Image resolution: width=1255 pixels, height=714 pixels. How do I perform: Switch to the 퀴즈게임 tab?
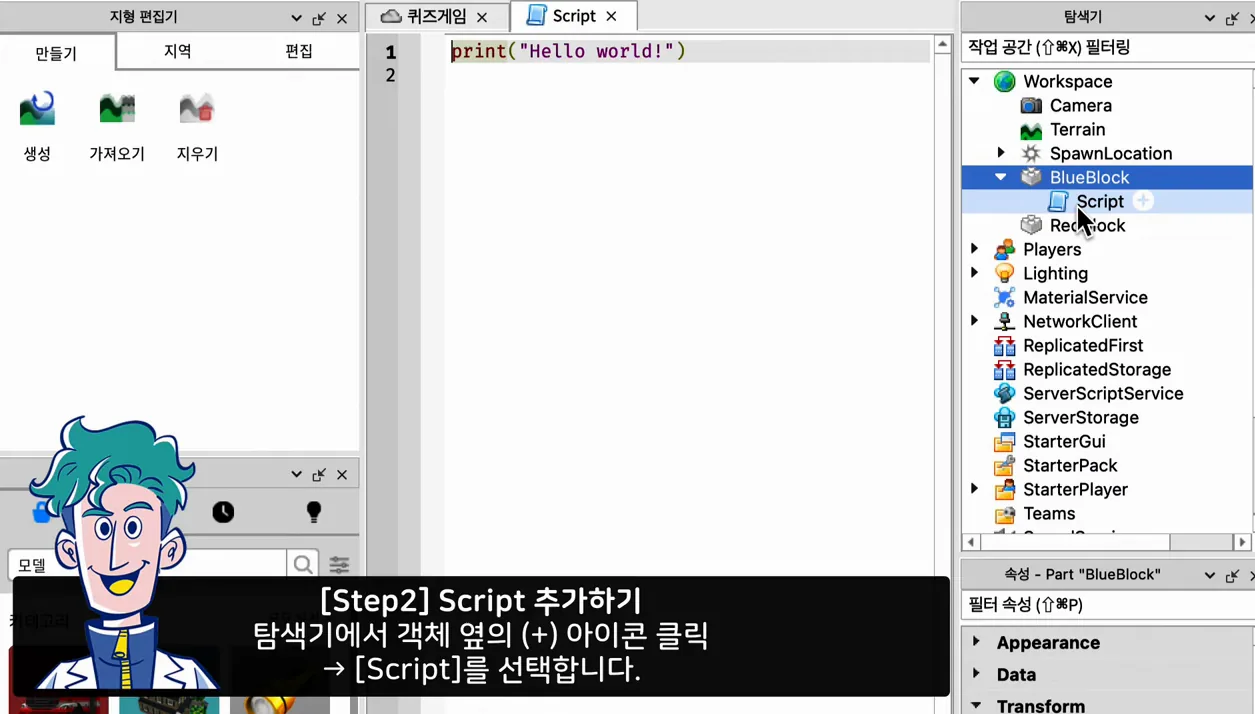437,16
